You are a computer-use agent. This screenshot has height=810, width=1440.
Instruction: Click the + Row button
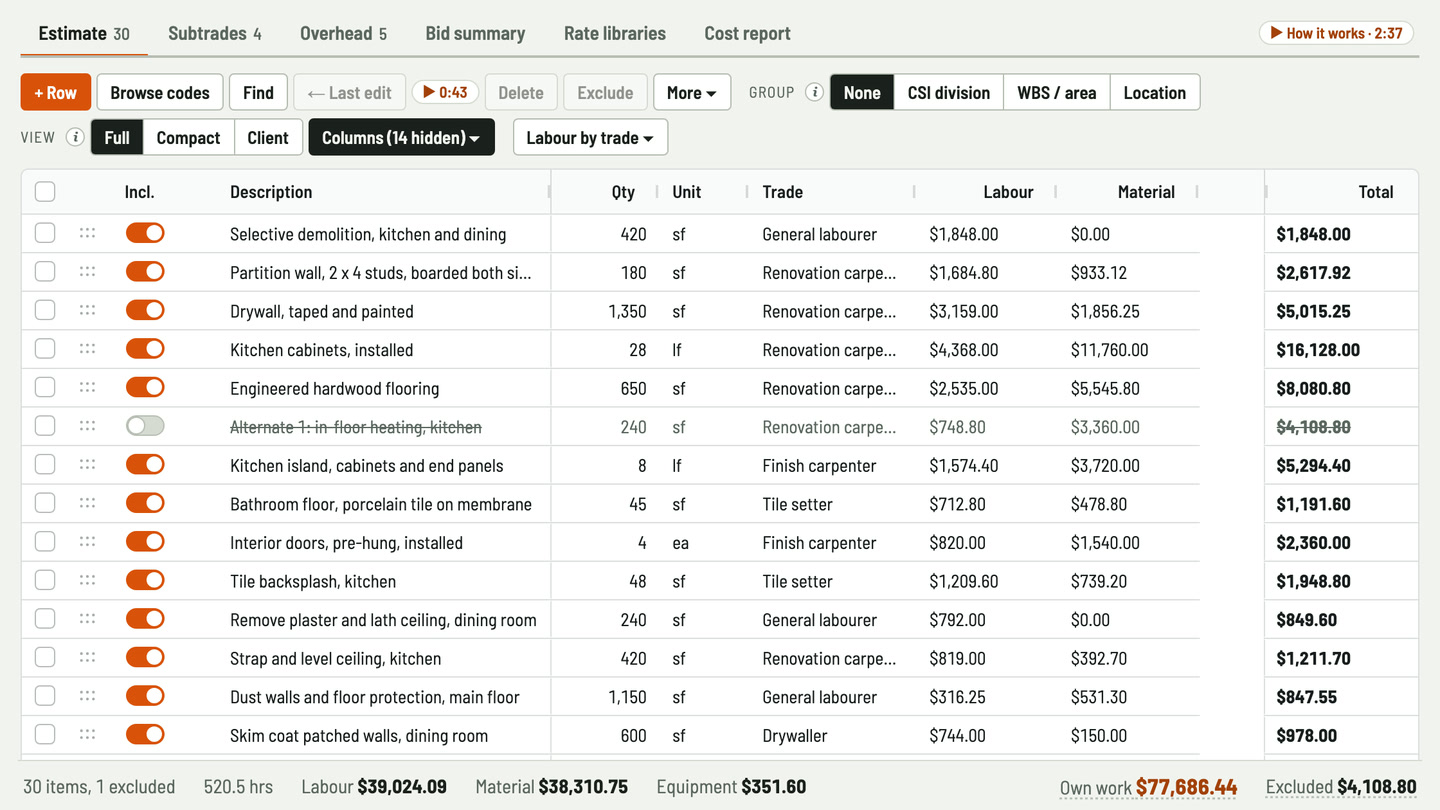click(56, 92)
